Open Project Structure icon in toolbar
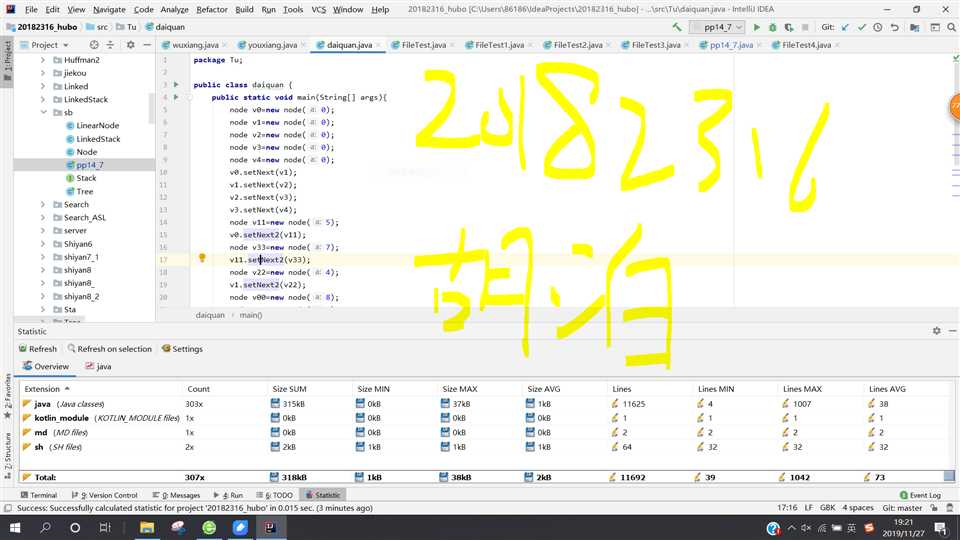This screenshot has height=540, width=960. coord(915,27)
